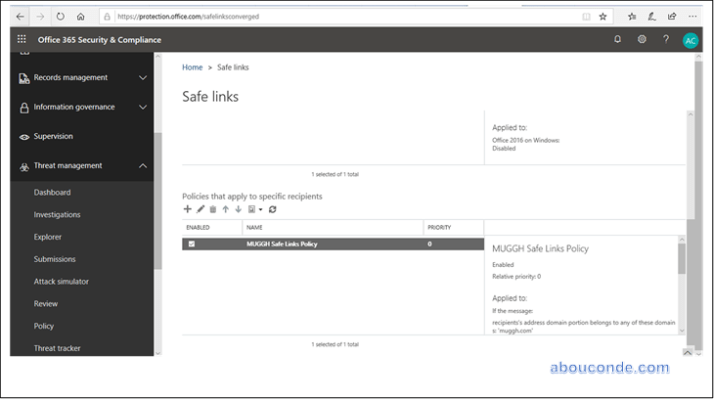Screen dimensions: 714x400
Task: Open notifications bell in header
Action: (617, 39)
